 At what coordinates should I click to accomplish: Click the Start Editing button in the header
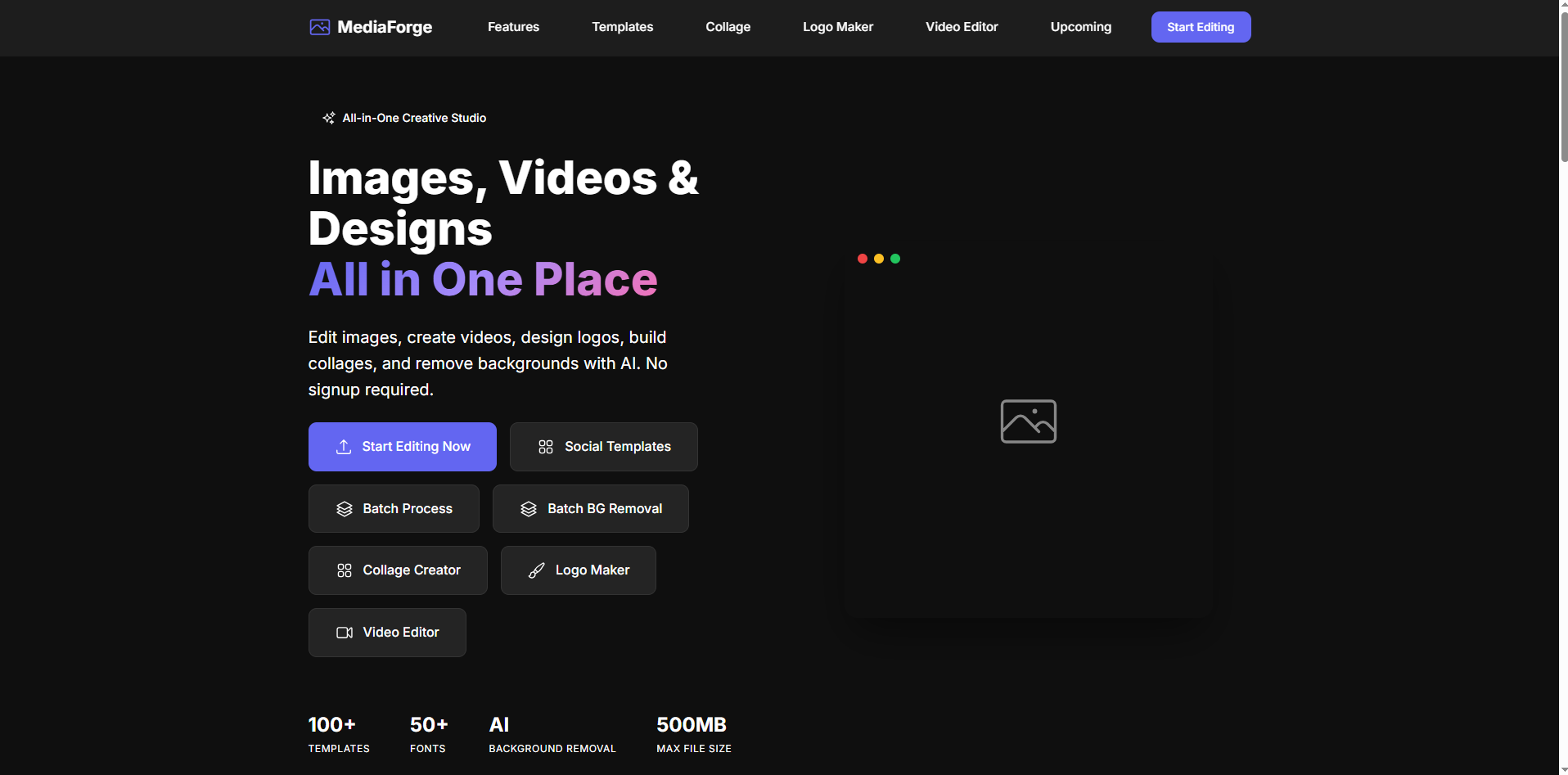click(1200, 27)
